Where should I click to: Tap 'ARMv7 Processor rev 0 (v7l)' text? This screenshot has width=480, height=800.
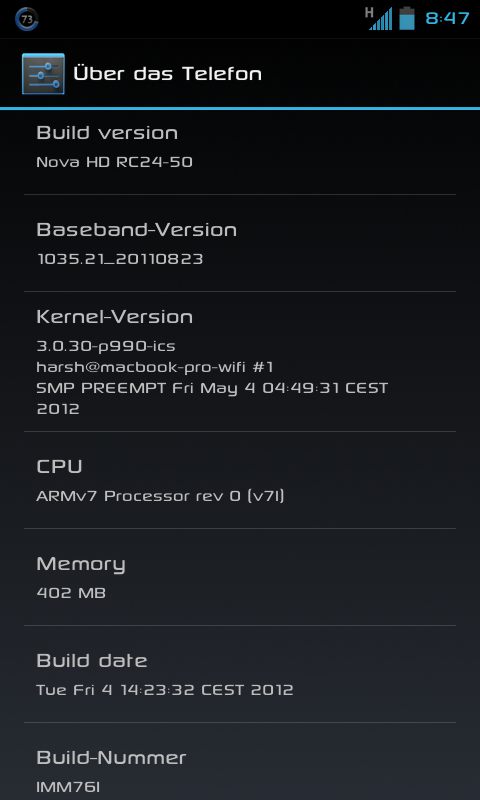pos(160,496)
